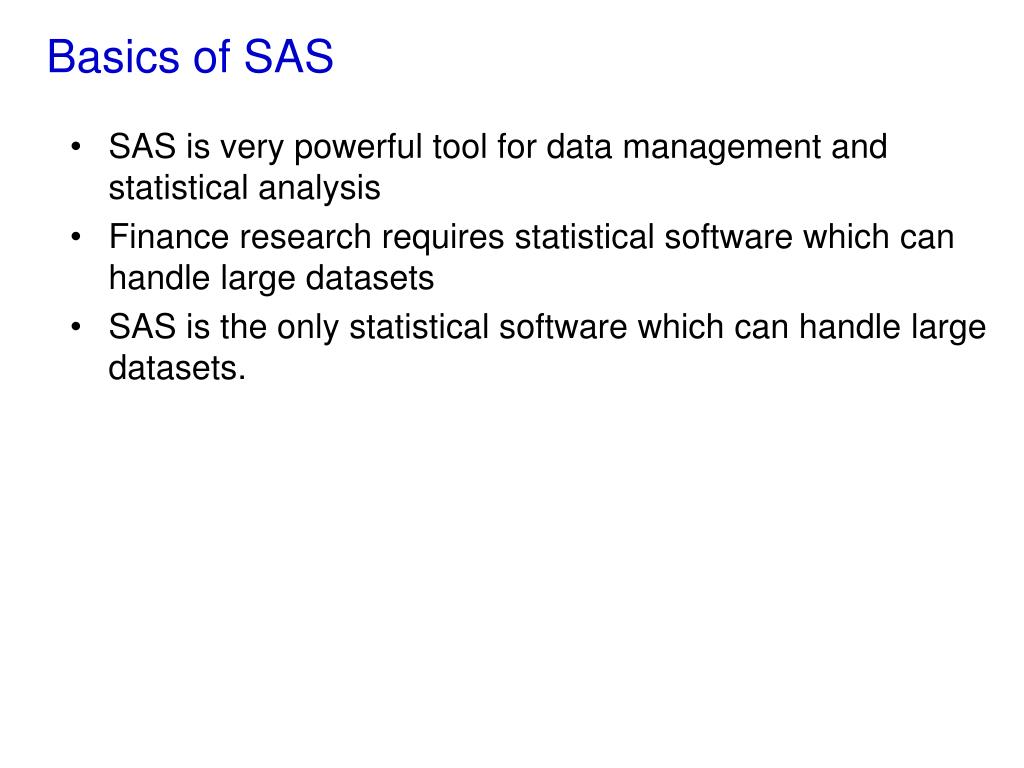Click "SAS" in the blue slide title
This screenshot has width=1024, height=768.
click(290, 57)
